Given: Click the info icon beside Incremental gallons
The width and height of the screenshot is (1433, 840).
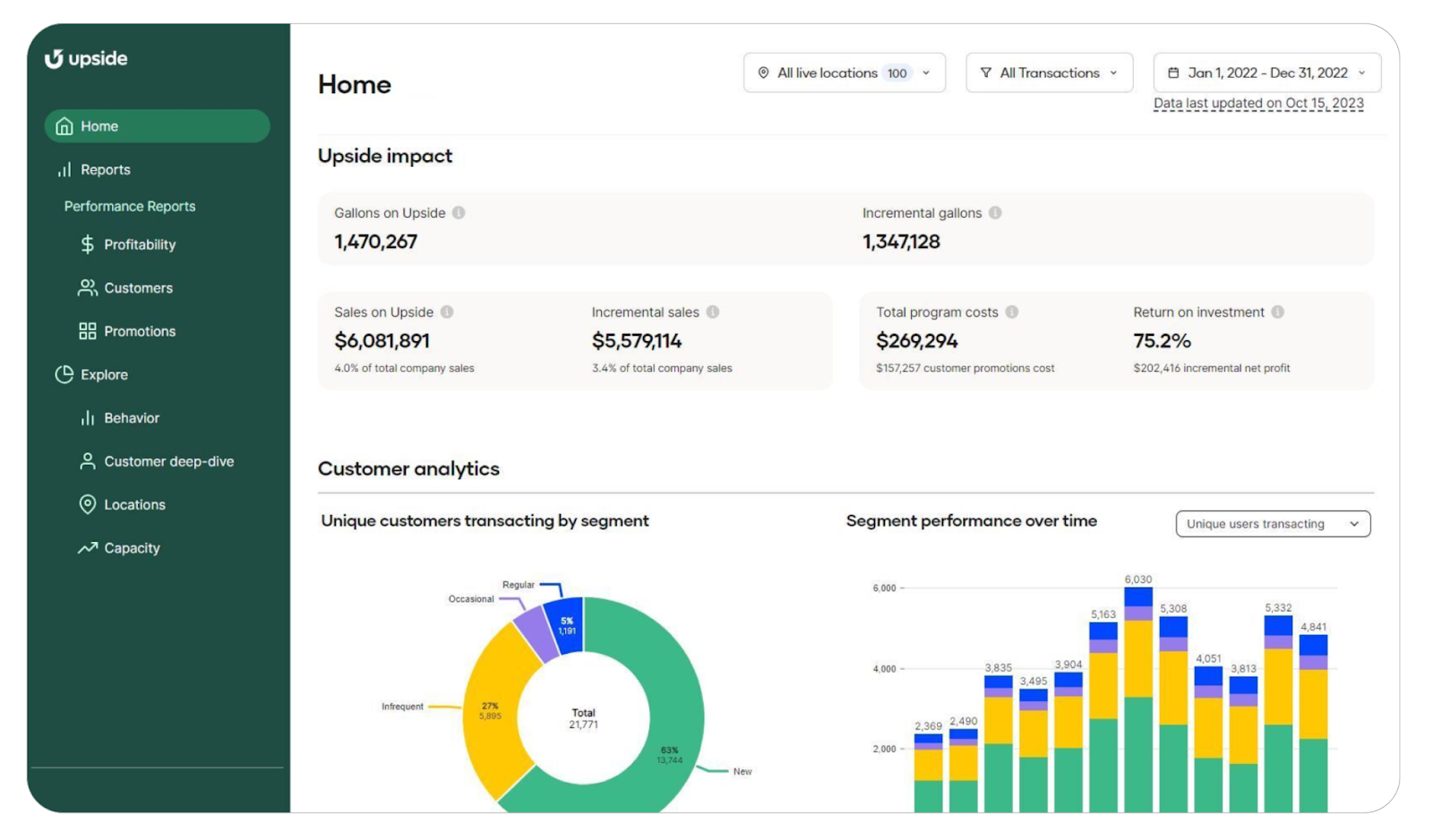Looking at the screenshot, I should click(x=995, y=212).
